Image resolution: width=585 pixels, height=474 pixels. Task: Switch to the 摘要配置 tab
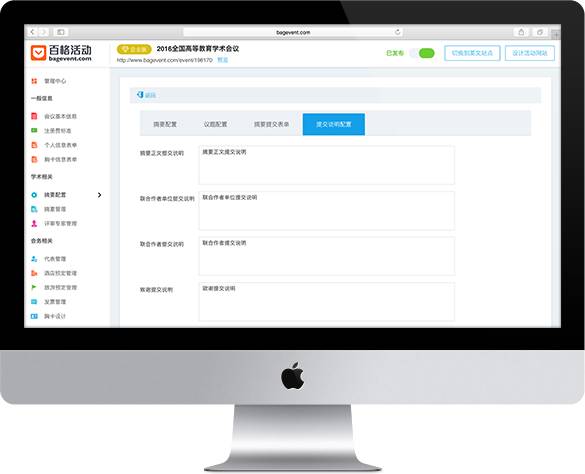(x=165, y=124)
